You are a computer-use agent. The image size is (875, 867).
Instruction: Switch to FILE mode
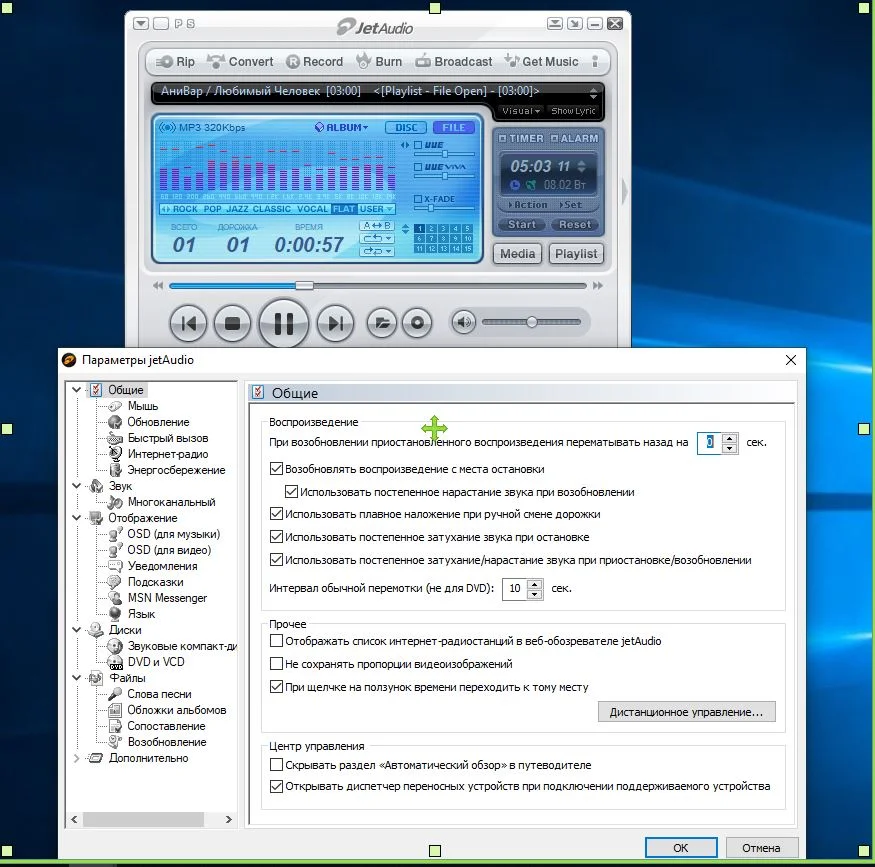coord(454,127)
